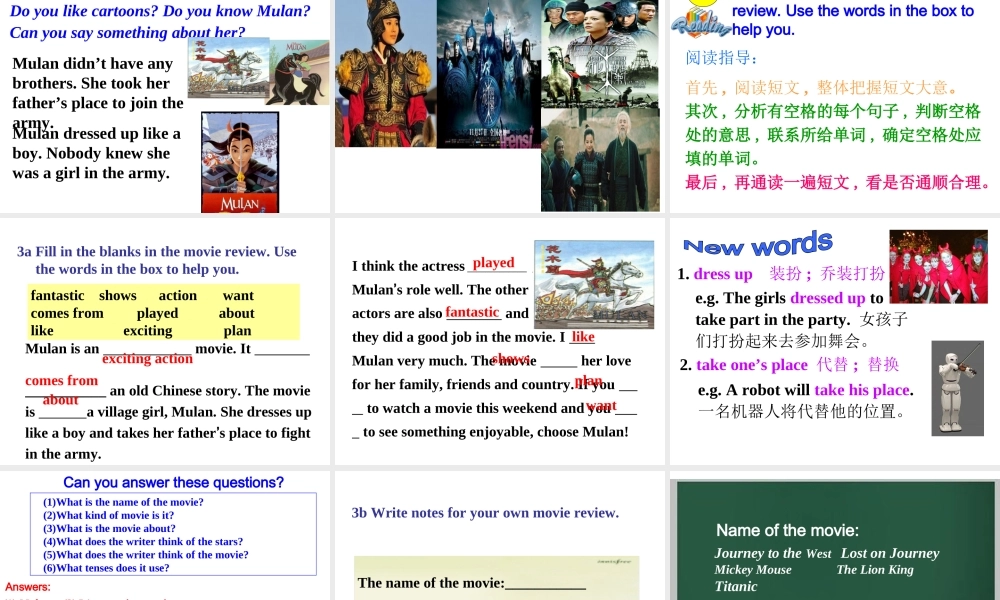Click the blank after 'The name of the movie:'

point(545,584)
